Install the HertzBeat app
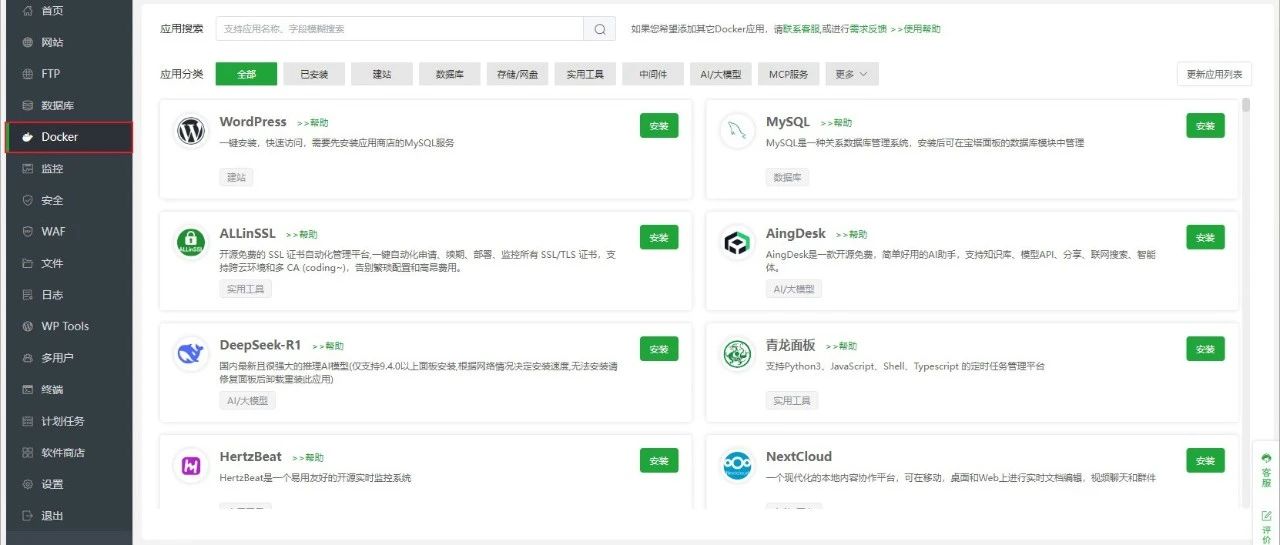This screenshot has height=545, width=1280. [x=659, y=460]
